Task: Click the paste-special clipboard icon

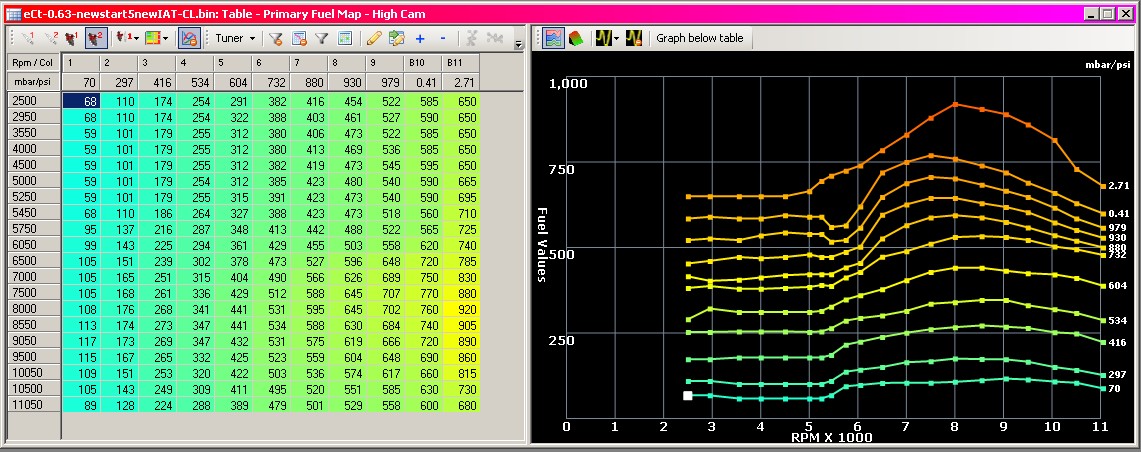Action: tap(396, 39)
